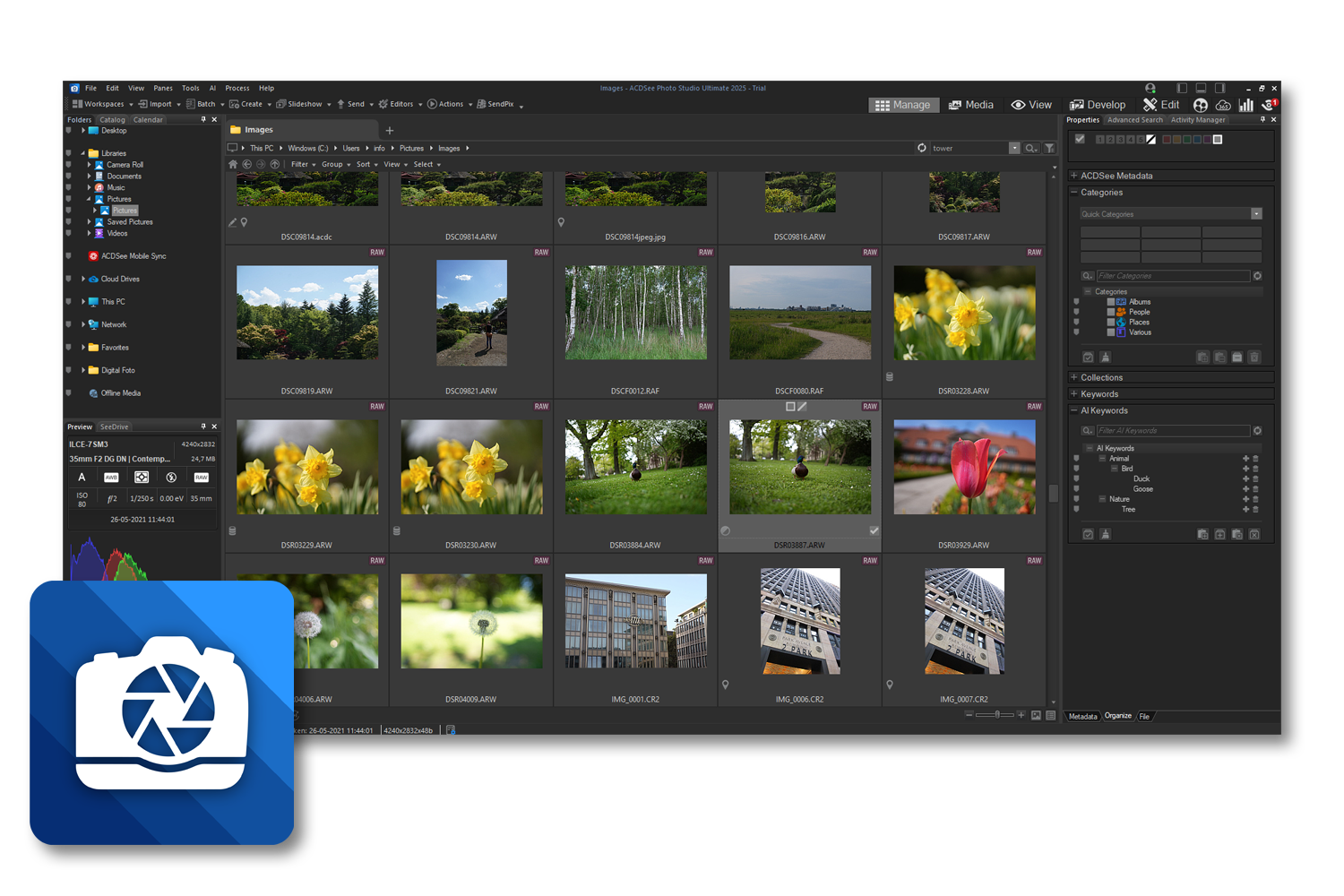
Task: Add the Duck AI keyword with plus icon
Action: tap(1245, 478)
